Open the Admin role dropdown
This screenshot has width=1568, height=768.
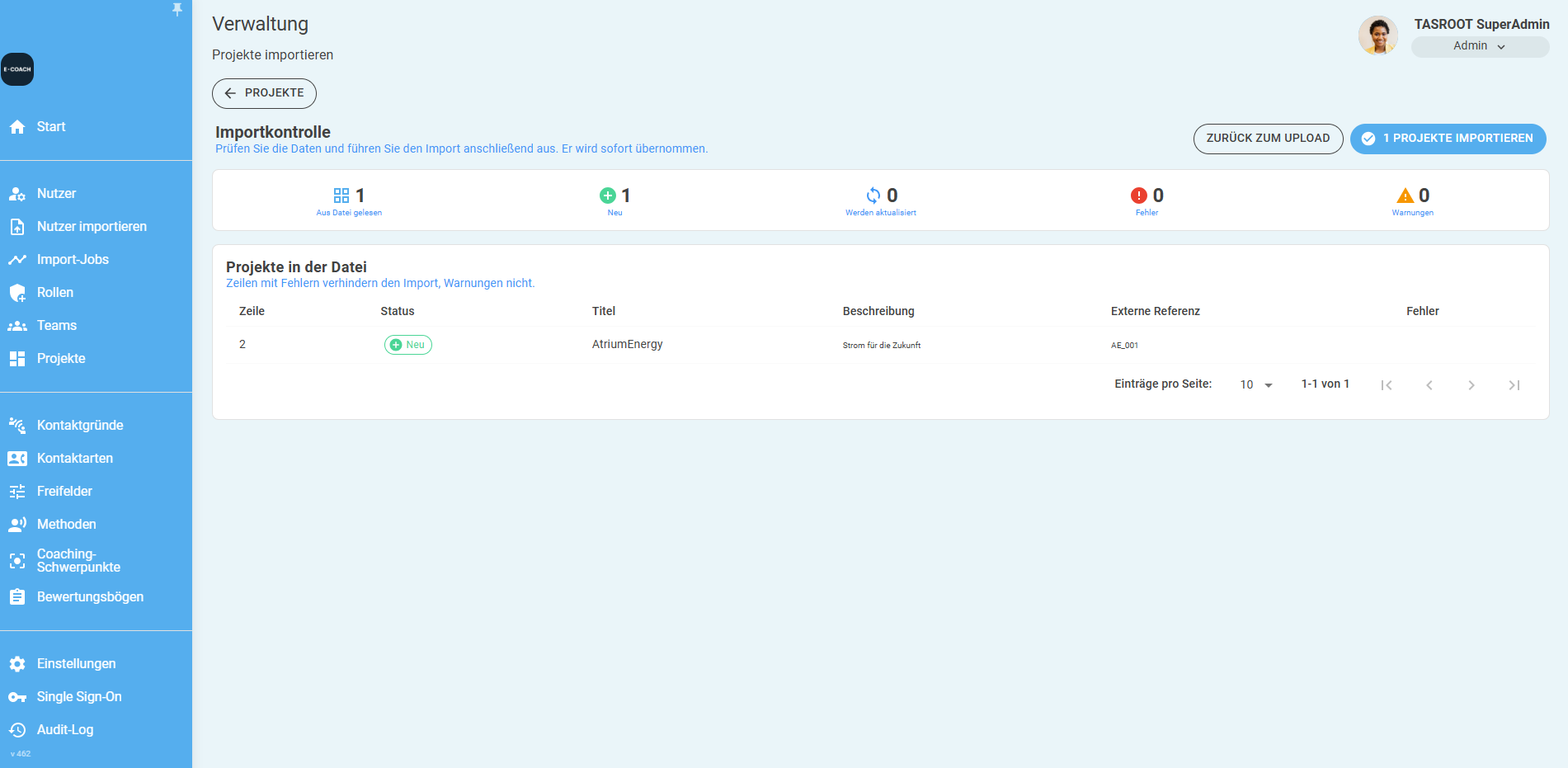click(x=1480, y=46)
